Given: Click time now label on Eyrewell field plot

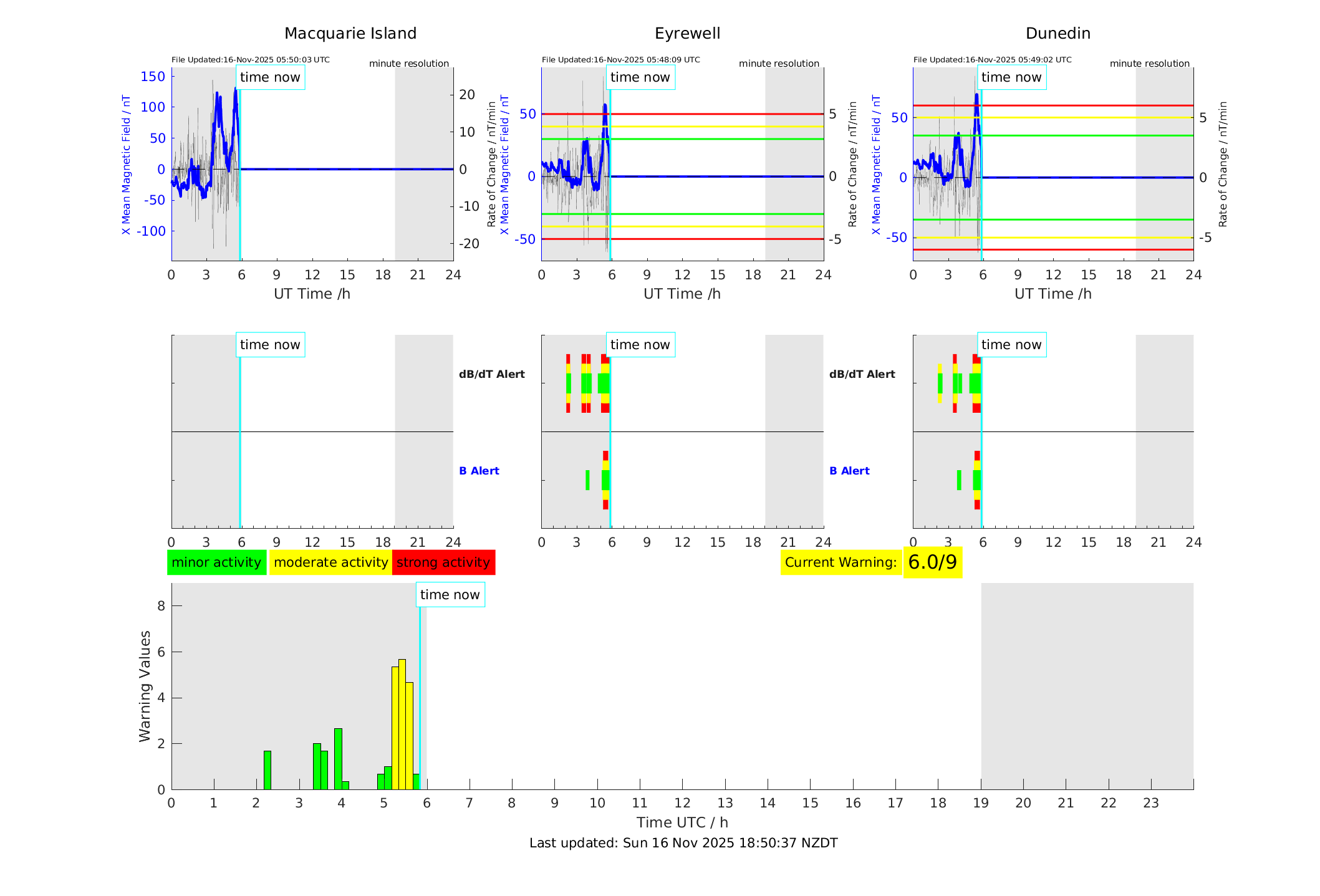Looking at the screenshot, I should [x=640, y=77].
